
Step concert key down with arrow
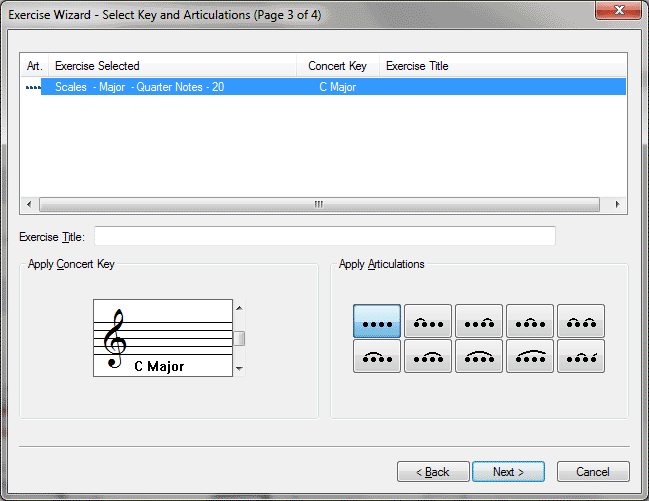[x=239, y=368]
